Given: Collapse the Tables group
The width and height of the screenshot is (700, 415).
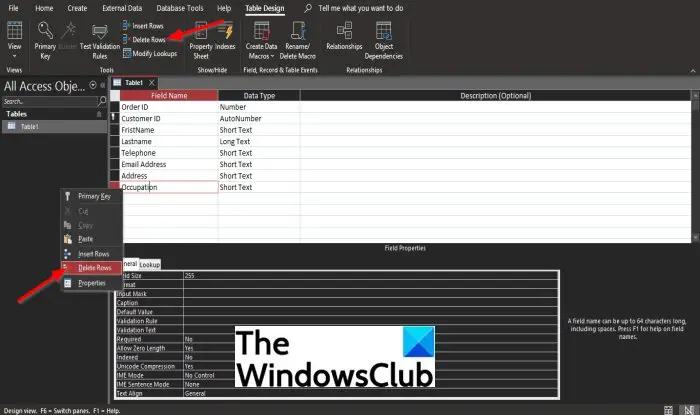Looking at the screenshot, I should tap(99, 114).
